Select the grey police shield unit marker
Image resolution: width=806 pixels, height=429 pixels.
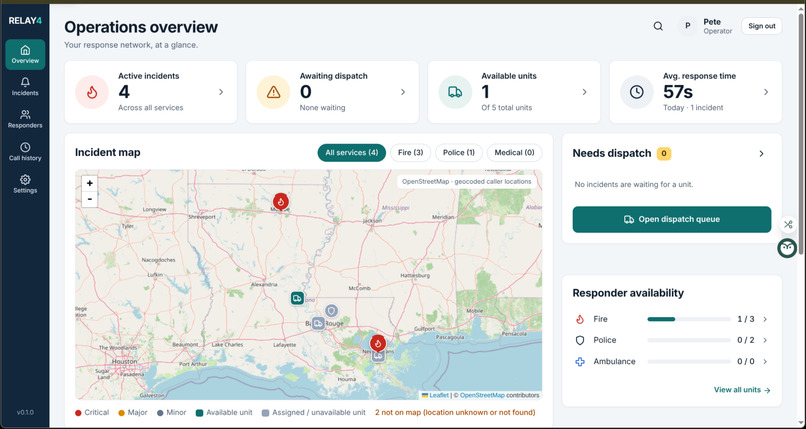(332, 311)
